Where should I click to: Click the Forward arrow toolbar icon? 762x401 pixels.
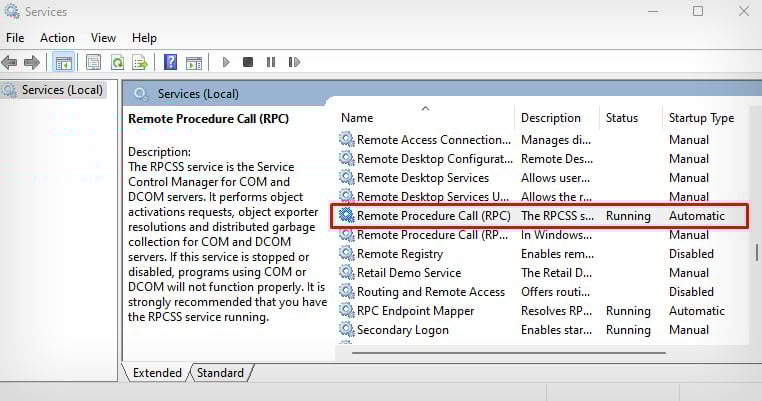coord(32,62)
